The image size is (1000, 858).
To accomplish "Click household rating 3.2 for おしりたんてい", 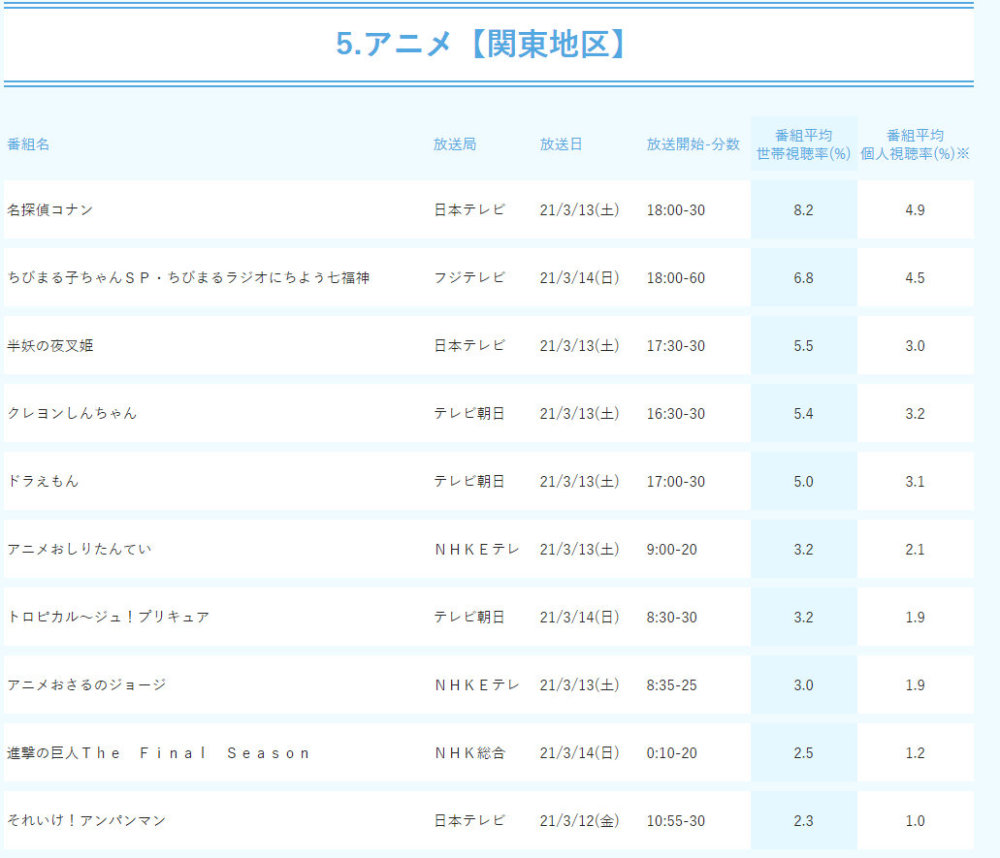I will tap(804, 549).
